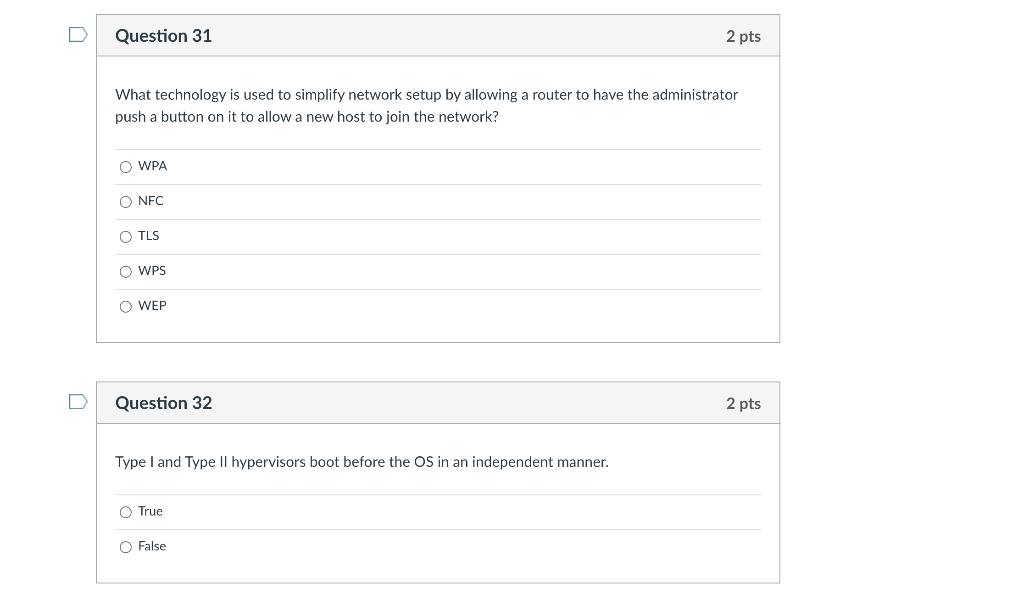The image size is (1024, 600).
Task: Click the hypervisors question statement text
Action: [x=361, y=462]
